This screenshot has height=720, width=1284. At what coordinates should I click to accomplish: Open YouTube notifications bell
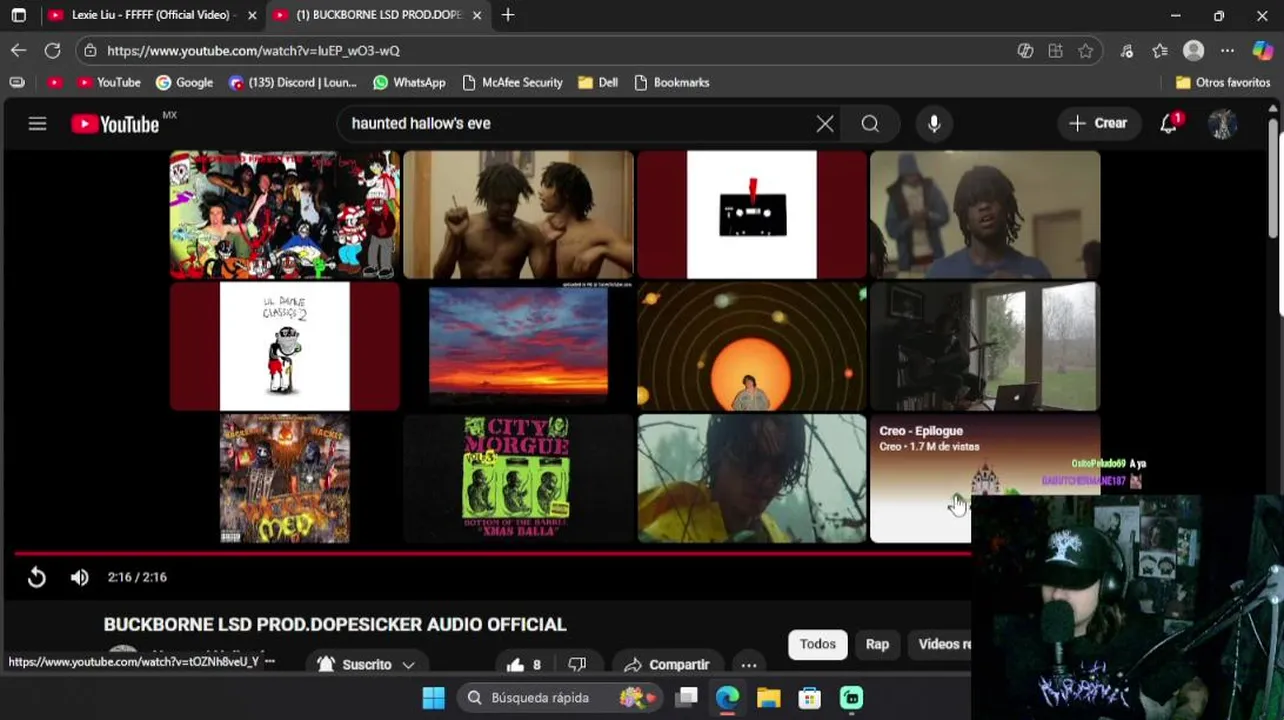click(1168, 124)
